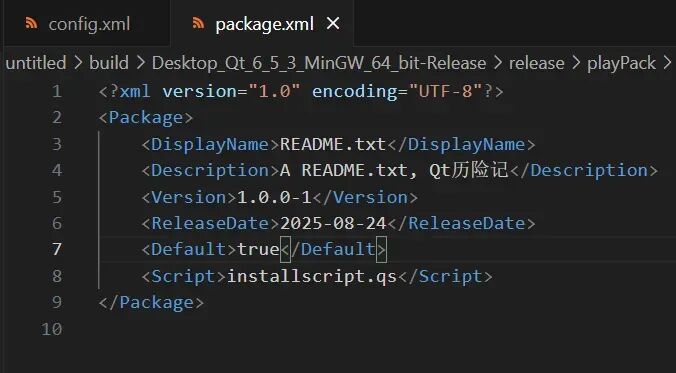
Task: Close the package.xml tab
Action: click(333, 24)
